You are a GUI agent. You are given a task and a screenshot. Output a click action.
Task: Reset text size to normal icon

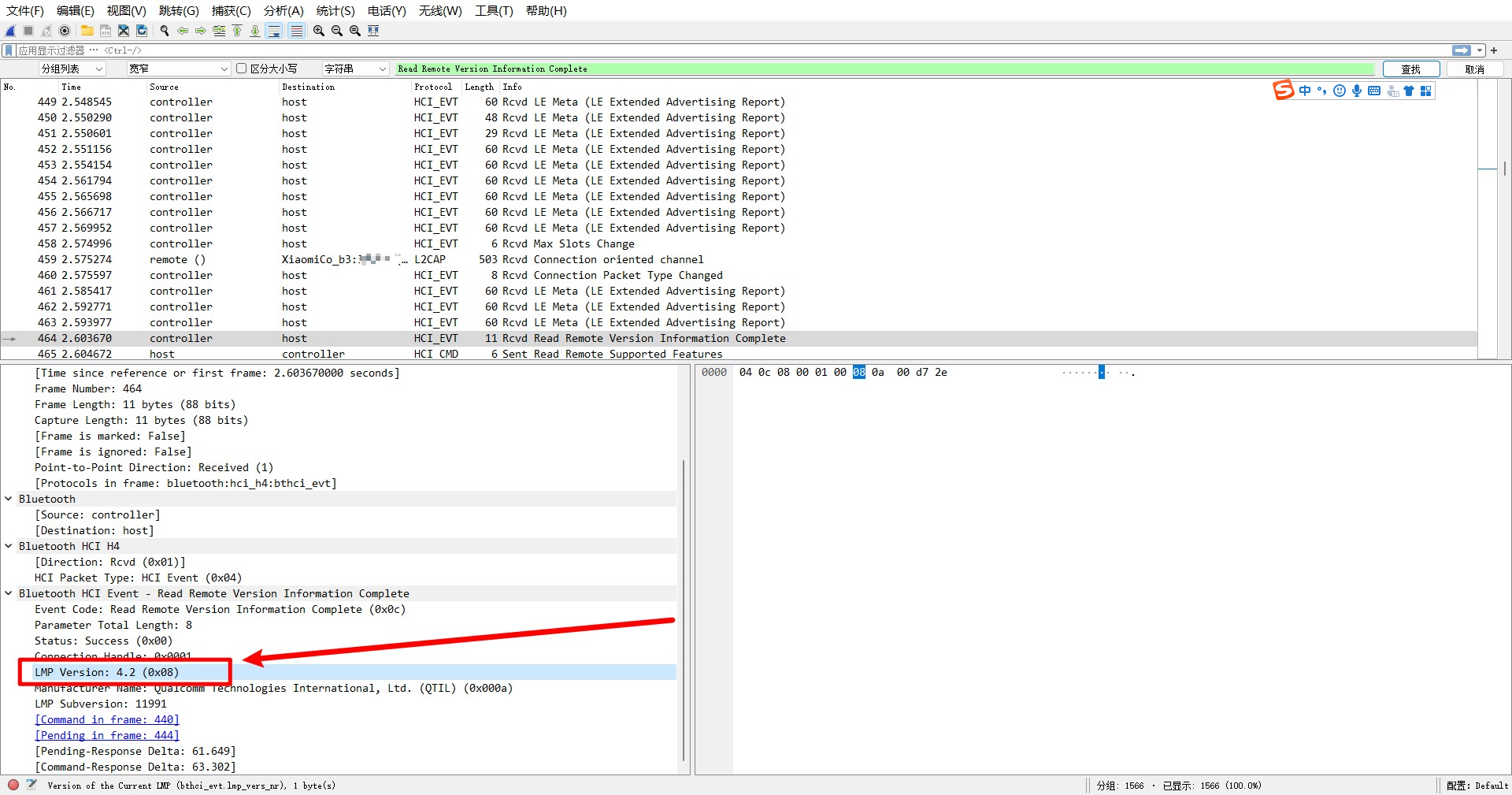[x=355, y=31]
